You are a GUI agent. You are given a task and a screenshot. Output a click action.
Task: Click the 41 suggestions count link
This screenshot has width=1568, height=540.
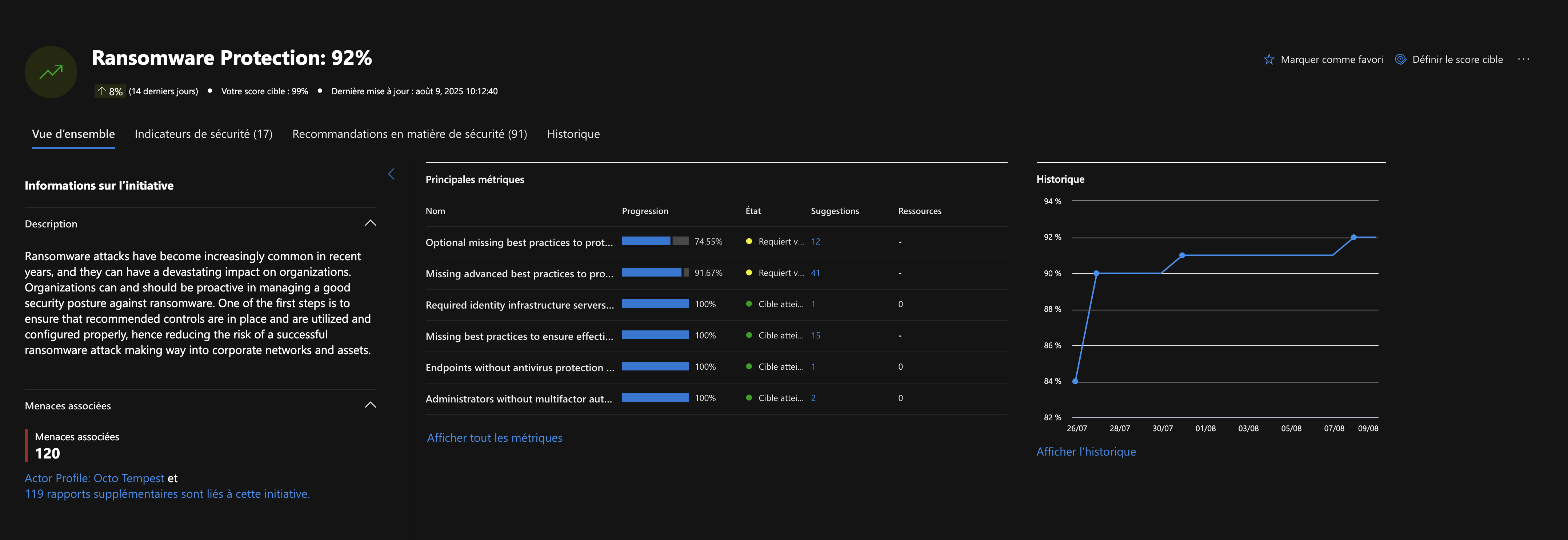(815, 273)
